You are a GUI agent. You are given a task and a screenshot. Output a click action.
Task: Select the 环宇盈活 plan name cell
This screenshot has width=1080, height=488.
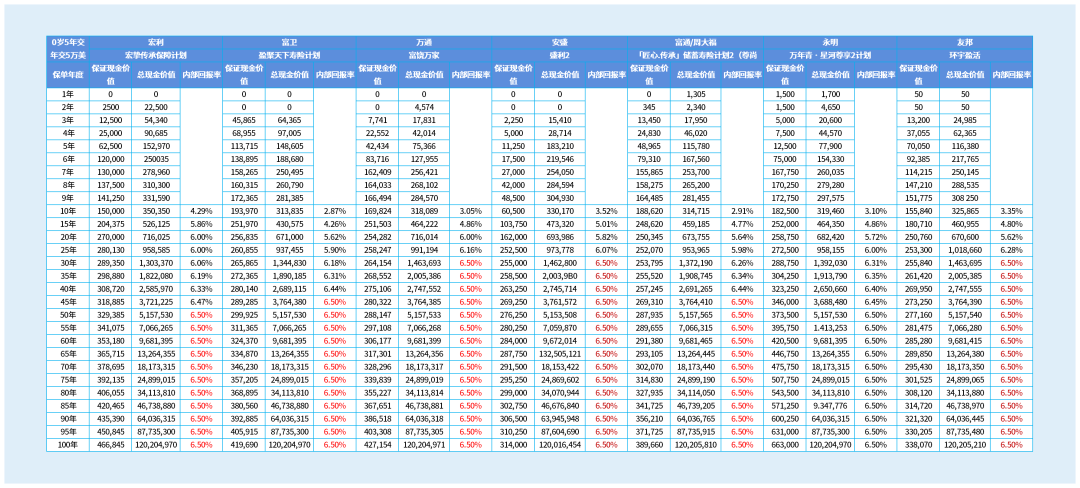(x=964, y=54)
